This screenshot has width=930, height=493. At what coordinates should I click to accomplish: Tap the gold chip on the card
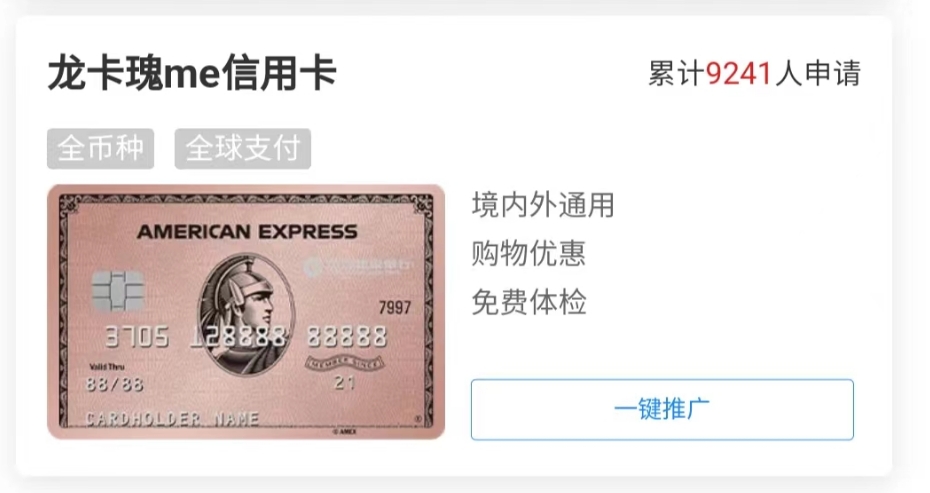[119, 291]
